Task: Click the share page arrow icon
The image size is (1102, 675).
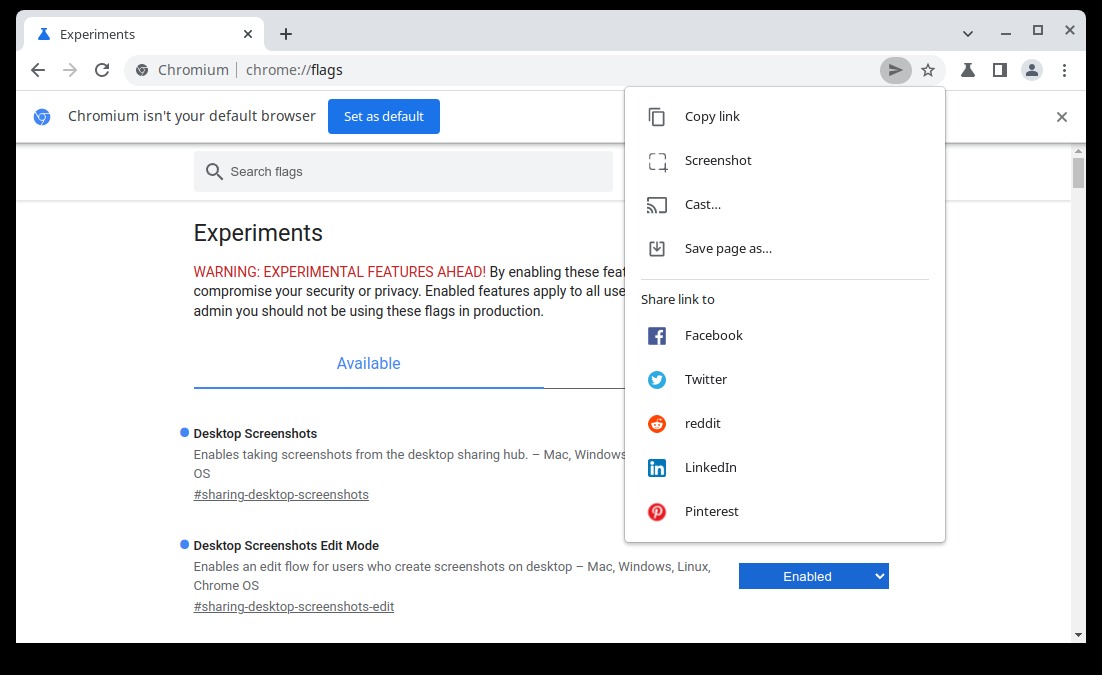Action: tap(895, 70)
